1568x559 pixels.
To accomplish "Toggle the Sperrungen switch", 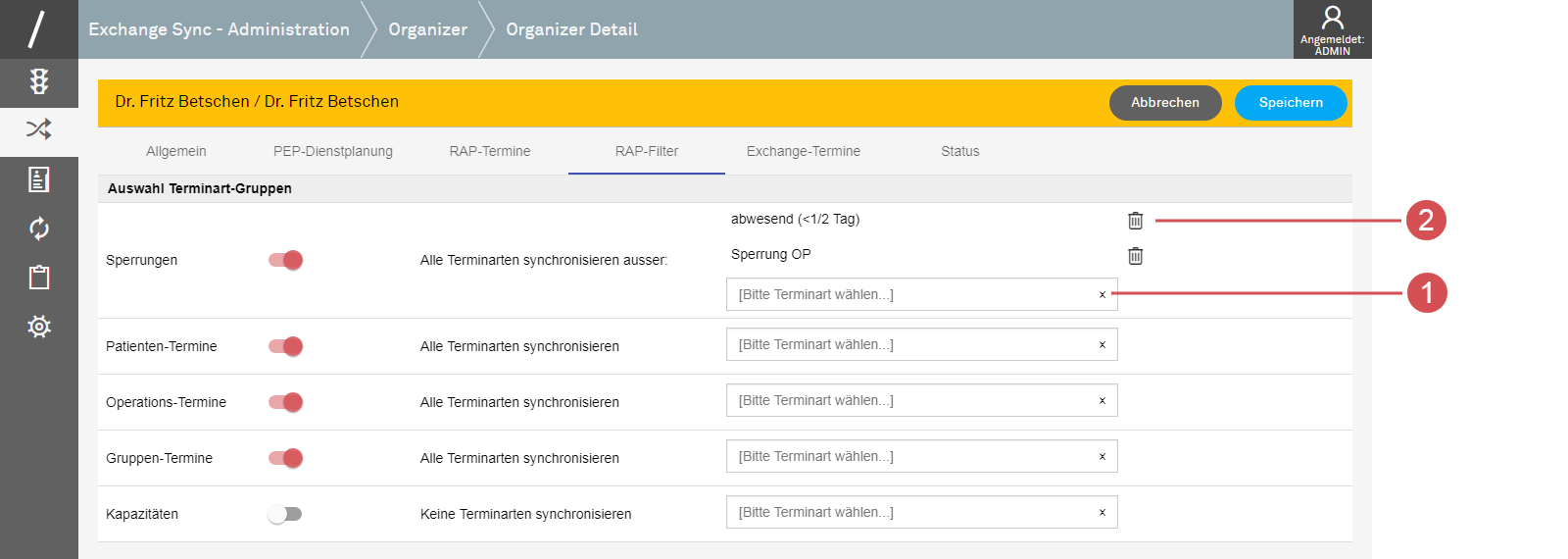I will coord(285,260).
